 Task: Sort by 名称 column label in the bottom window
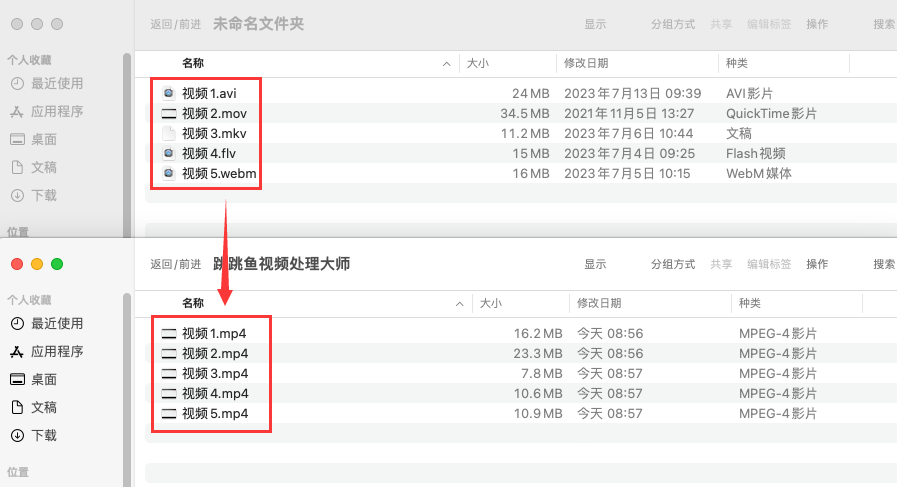193,303
